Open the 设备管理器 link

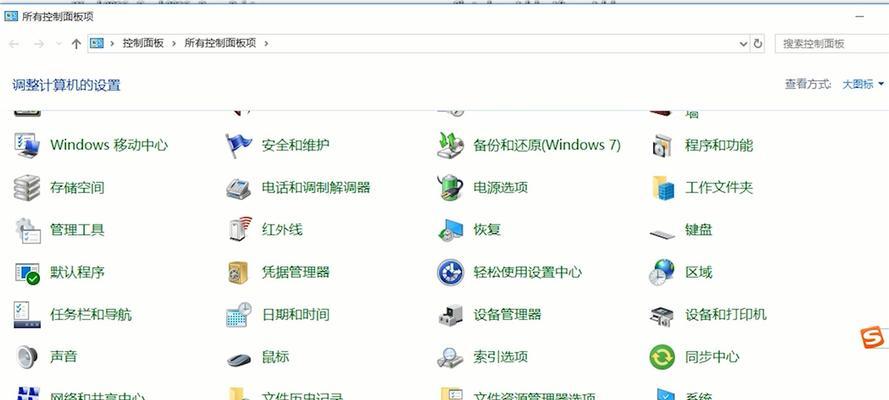[x=507, y=314]
